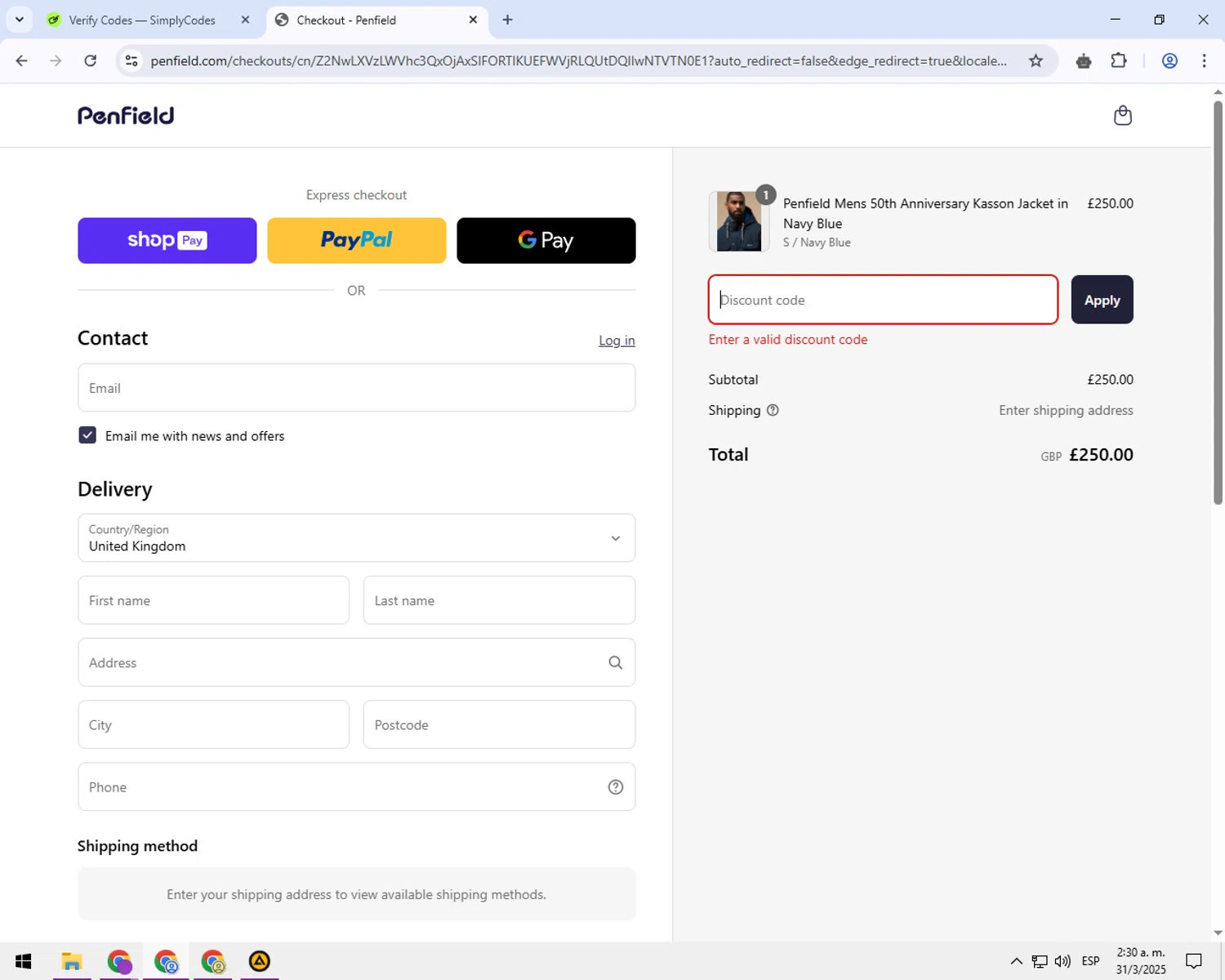Toggle Email me with news and offers

tap(87, 435)
